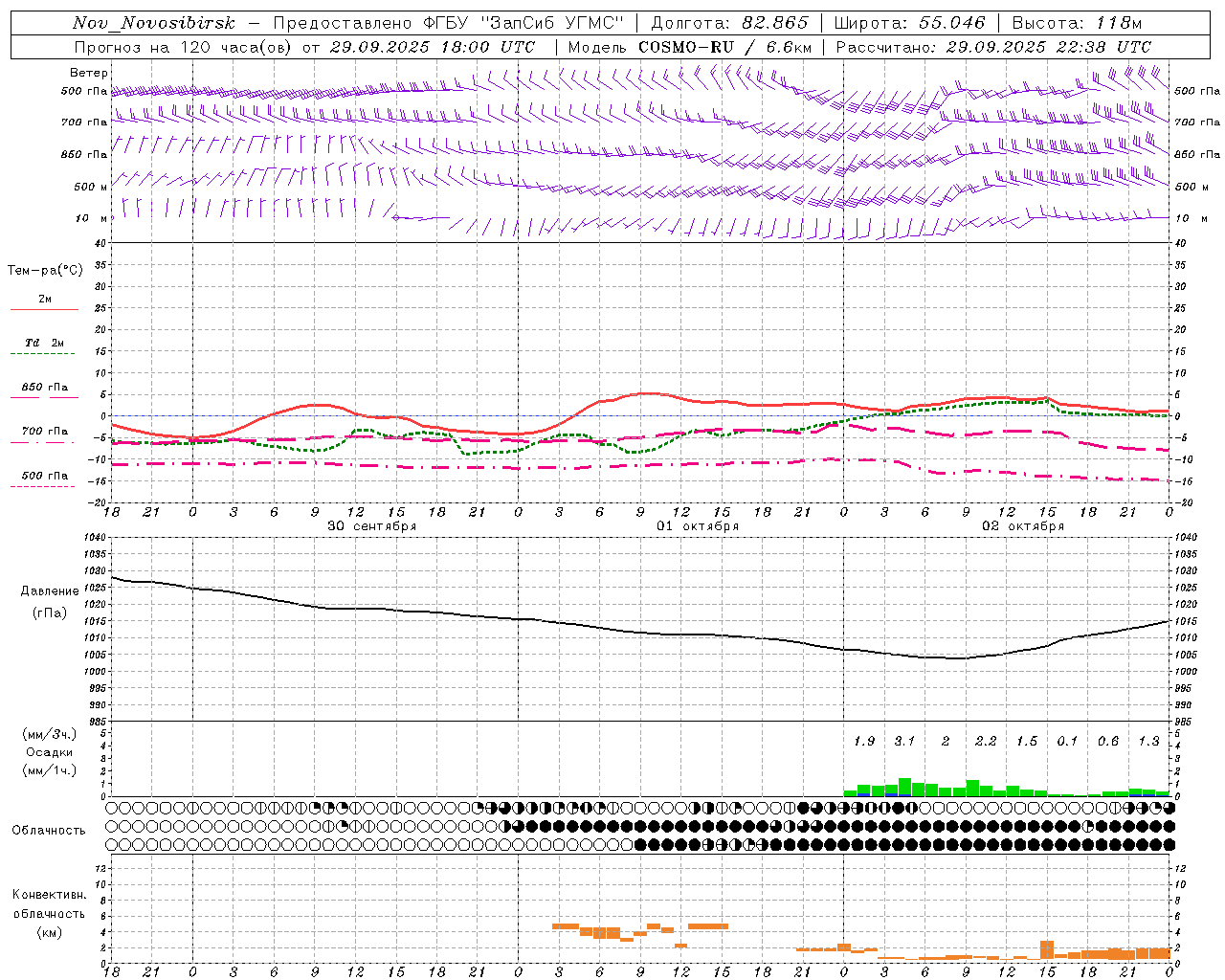Click the 3-hour precipitation total 0.6
This screenshot has height=980, width=1225.
coord(1108,742)
